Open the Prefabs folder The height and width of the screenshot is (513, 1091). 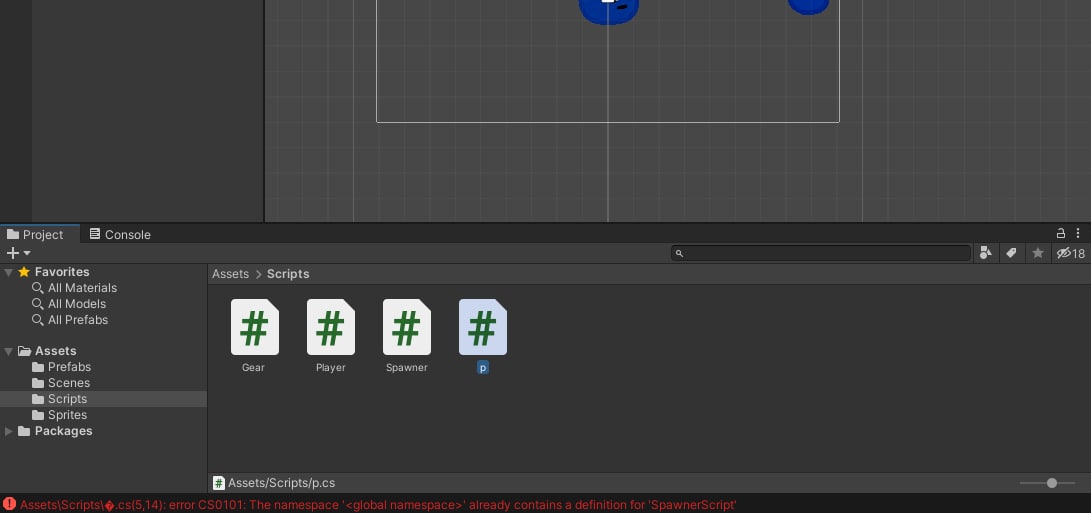pos(69,367)
